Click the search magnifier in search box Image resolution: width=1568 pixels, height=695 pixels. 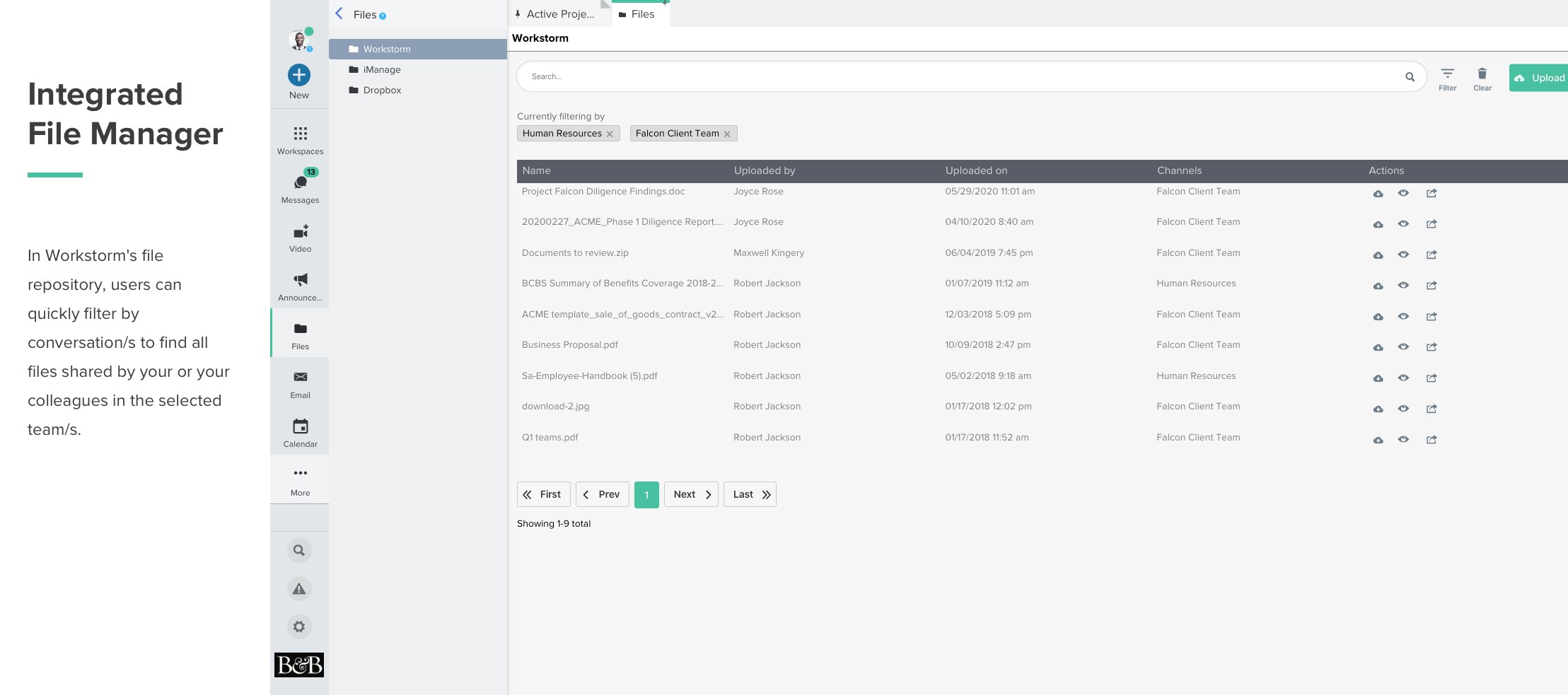point(1410,76)
